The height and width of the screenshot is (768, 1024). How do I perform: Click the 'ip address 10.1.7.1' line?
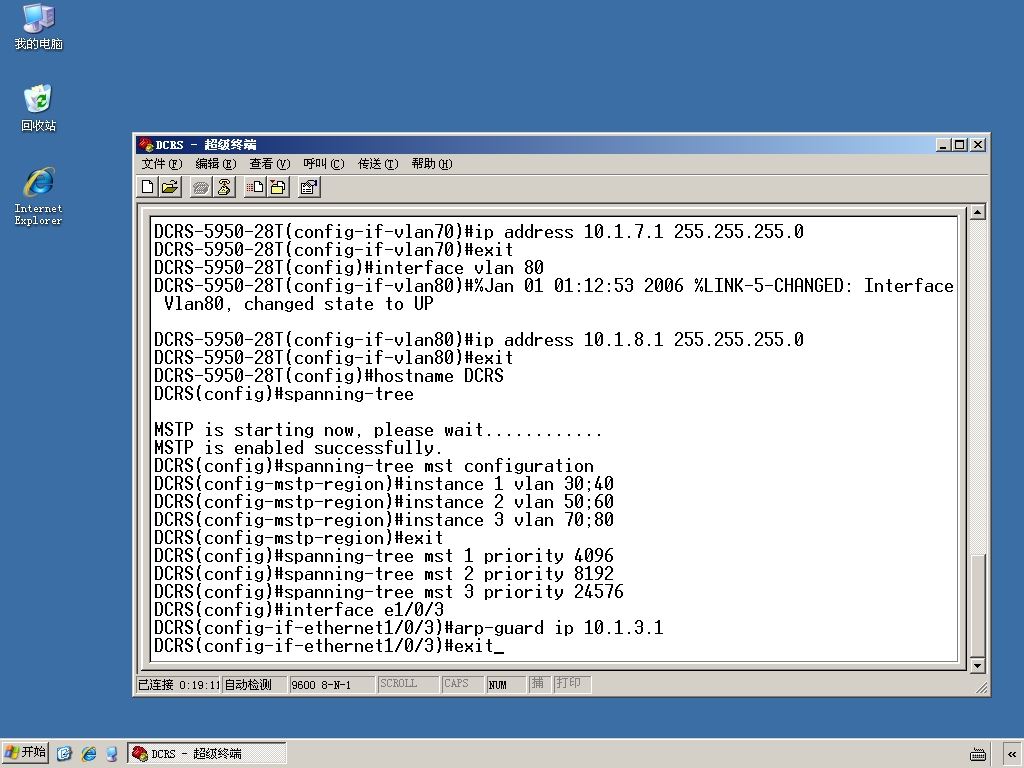(x=479, y=232)
